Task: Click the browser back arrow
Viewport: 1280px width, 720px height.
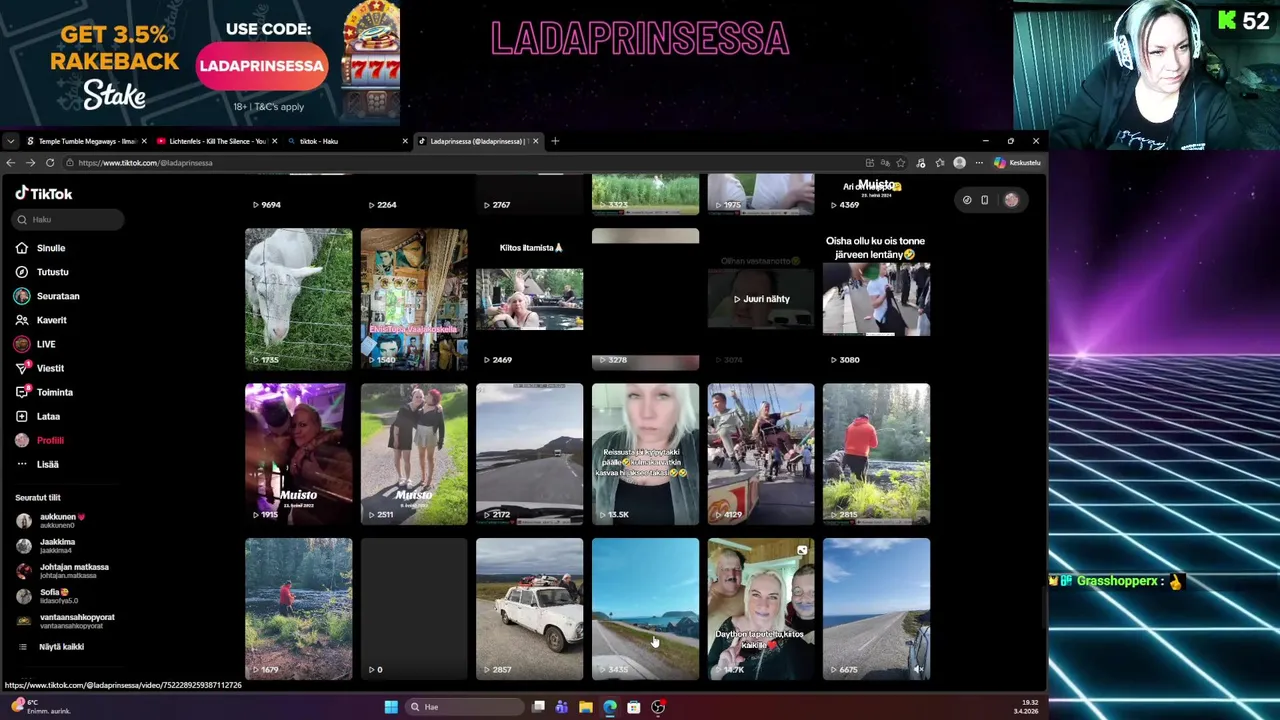Action: [11, 163]
